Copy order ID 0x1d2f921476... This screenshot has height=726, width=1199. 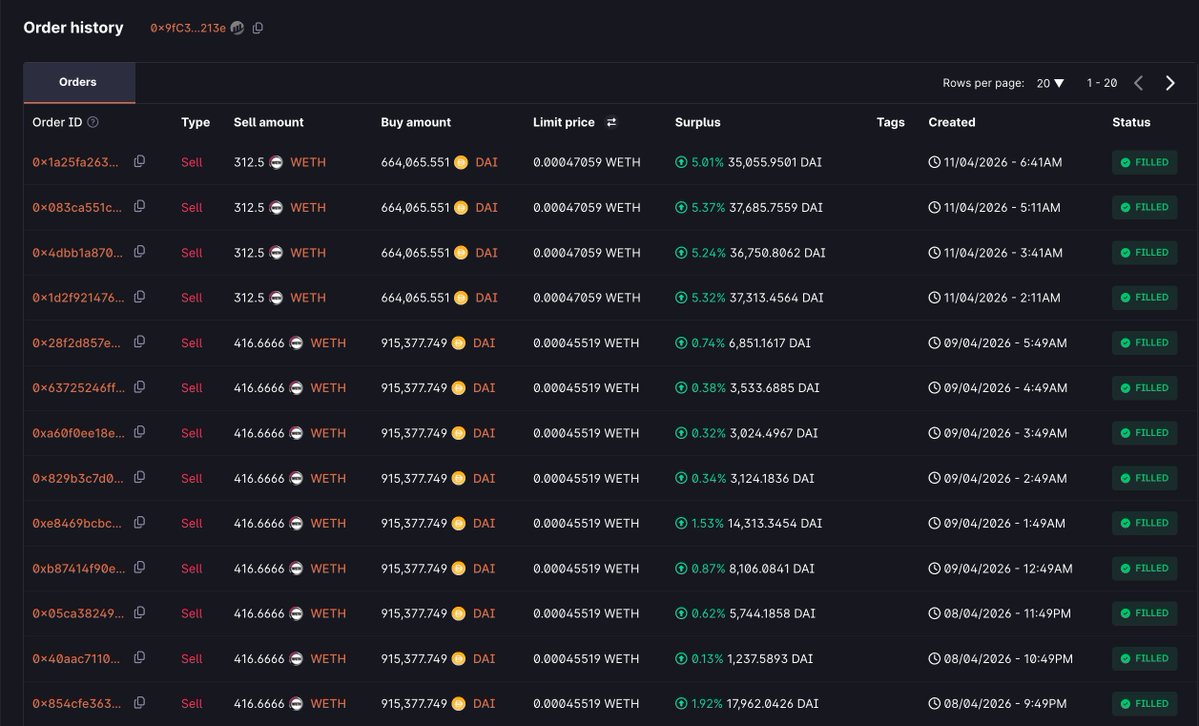click(x=139, y=297)
